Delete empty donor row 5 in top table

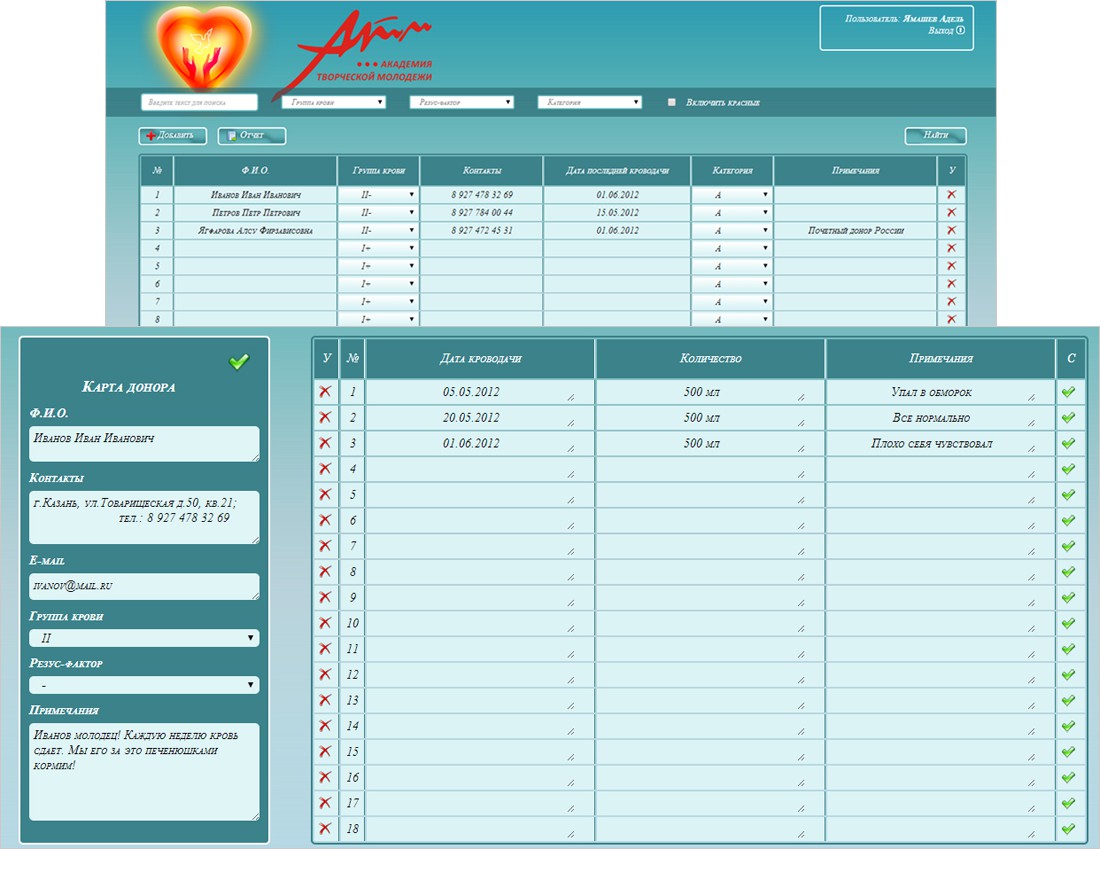(x=951, y=266)
